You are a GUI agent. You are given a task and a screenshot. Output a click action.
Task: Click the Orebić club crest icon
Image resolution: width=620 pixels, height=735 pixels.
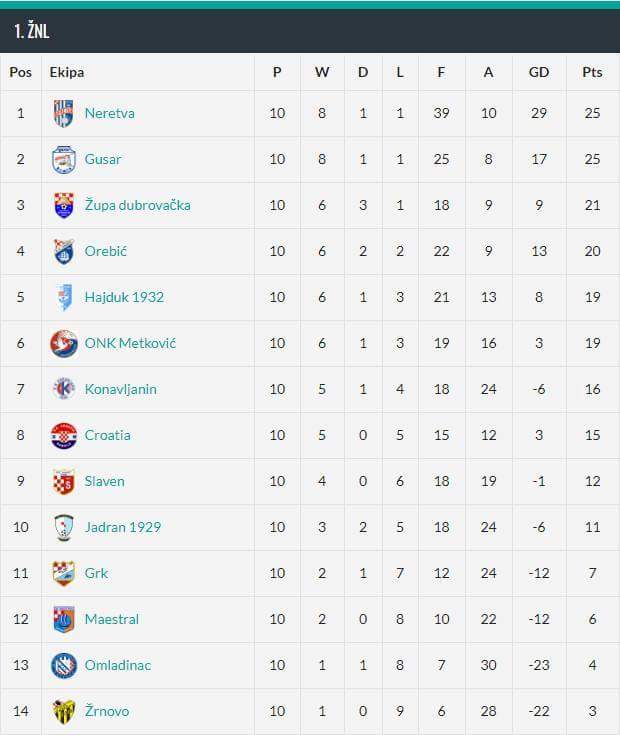(63, 251)
